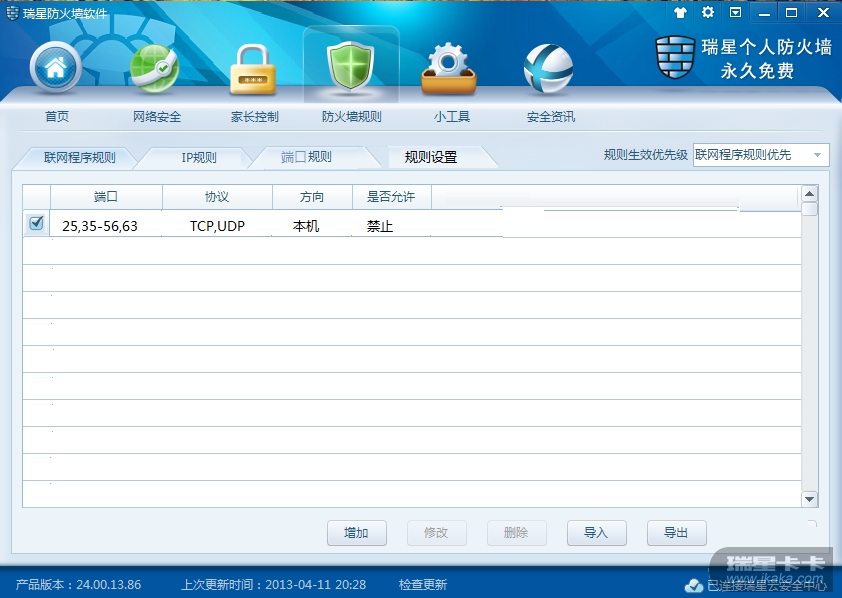Maximize the firewall window
The width and height of the screenshot is (842, 598).
point(792,12)
